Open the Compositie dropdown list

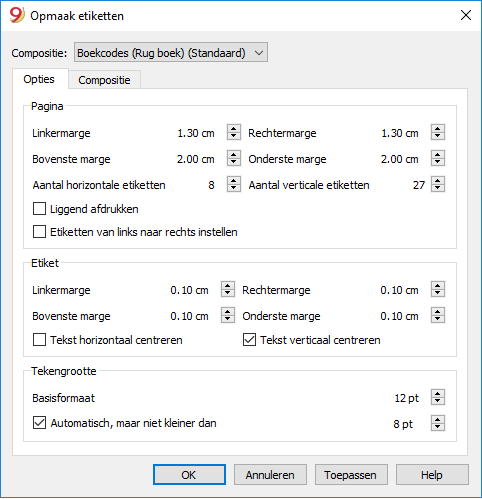click(x=171, y=52)
